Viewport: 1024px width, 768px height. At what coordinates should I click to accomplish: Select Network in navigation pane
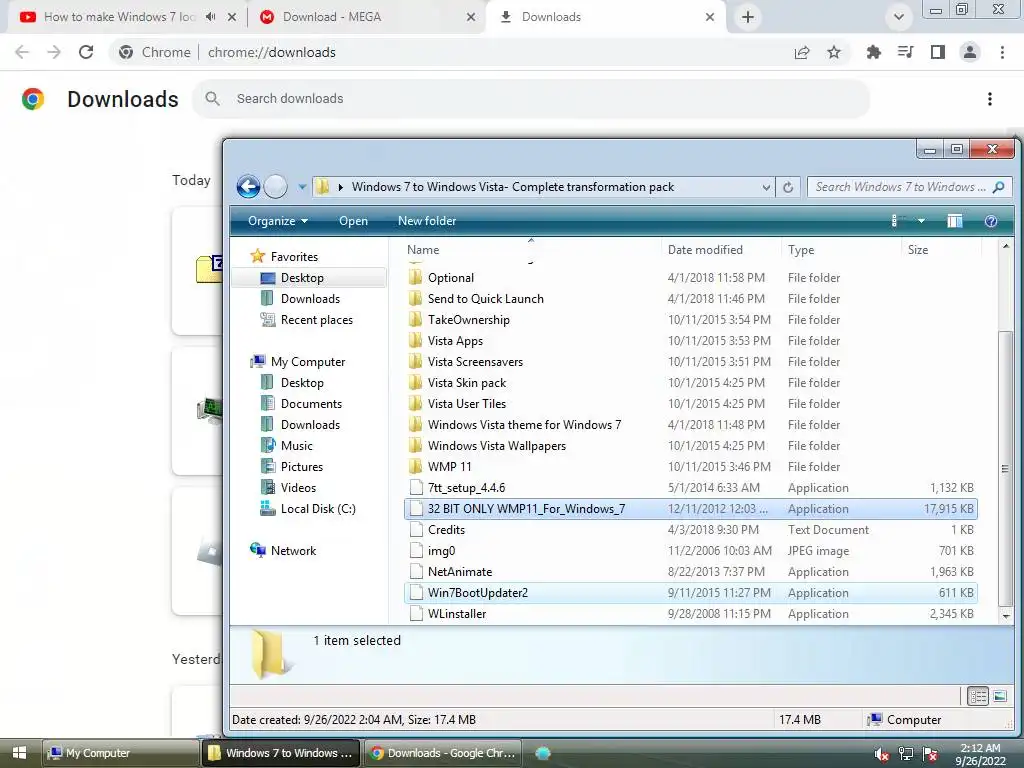point(293,551)
